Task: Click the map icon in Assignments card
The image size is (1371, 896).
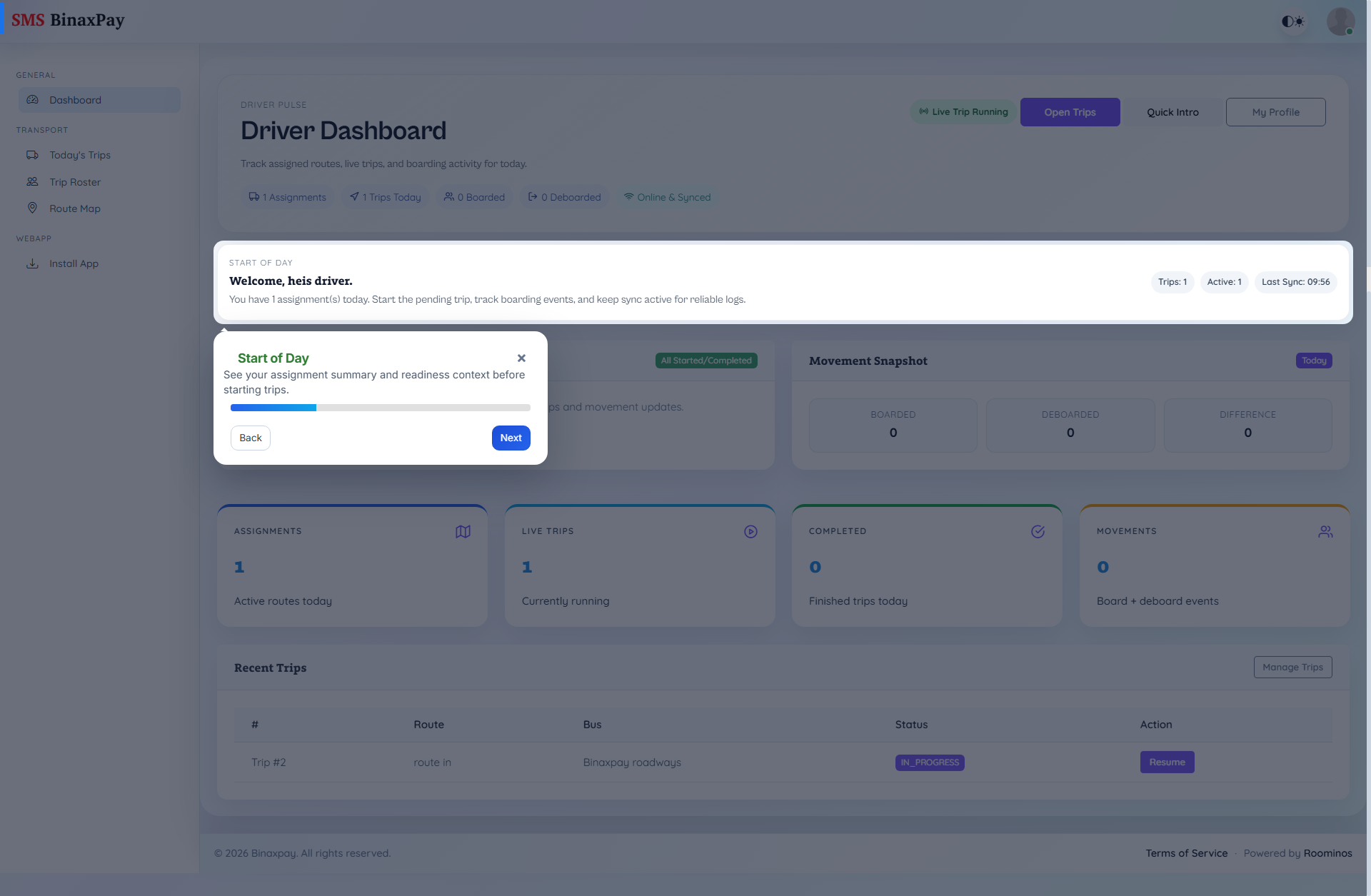Action: [463, 532]
